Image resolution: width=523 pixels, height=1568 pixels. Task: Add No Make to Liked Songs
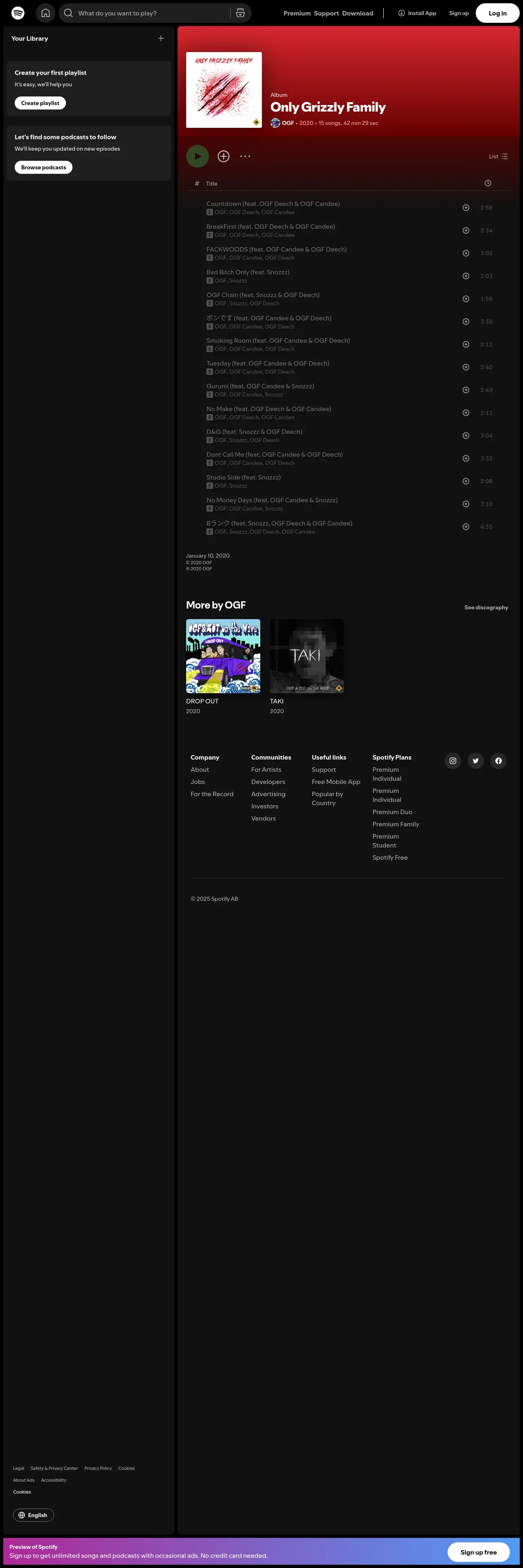coord(466,413)
